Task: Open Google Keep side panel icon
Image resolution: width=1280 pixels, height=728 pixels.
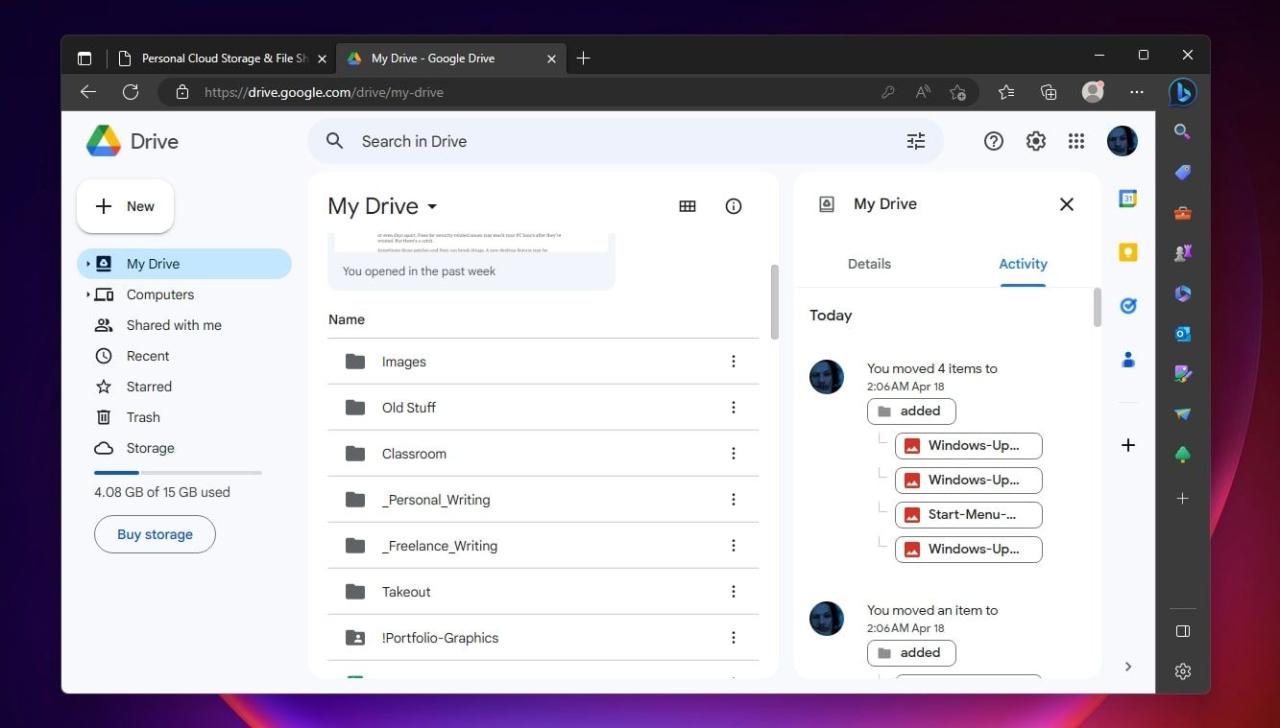Action: click(1128, 252)
